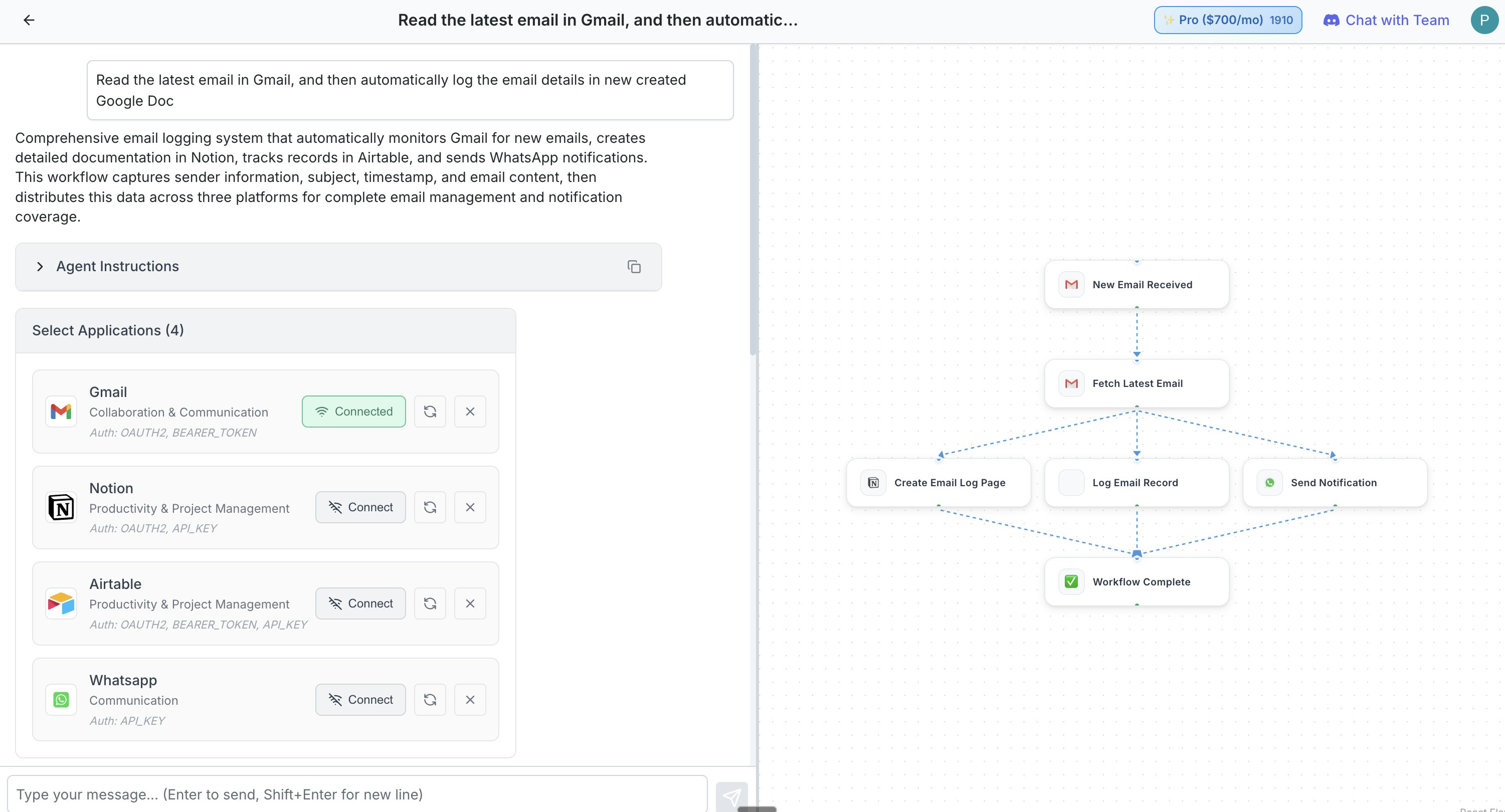
Task: Select the Send Notification workflow node
Action: tap(1335, 483)
